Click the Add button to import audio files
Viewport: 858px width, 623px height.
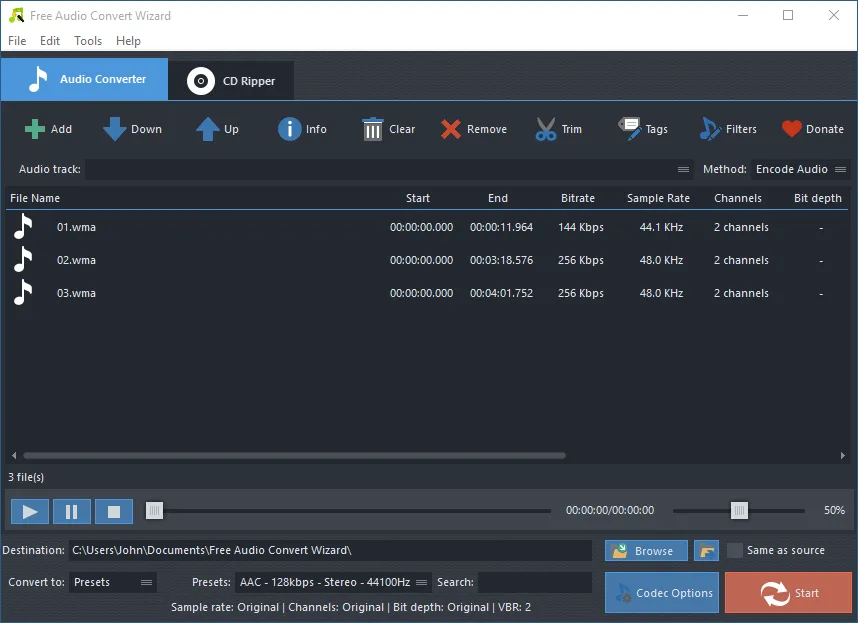pos(48,128)
